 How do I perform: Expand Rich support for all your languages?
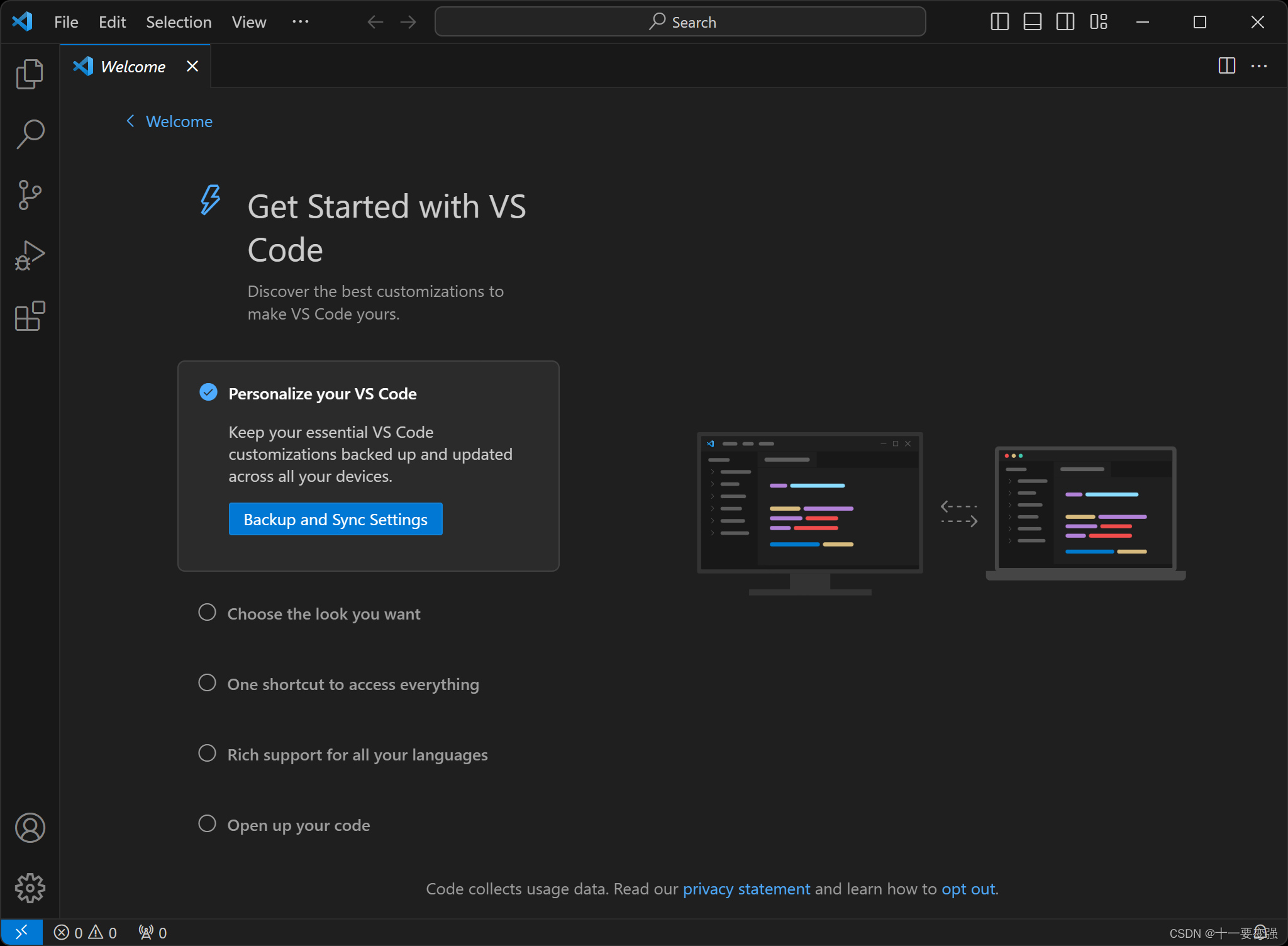click(357, 754)
